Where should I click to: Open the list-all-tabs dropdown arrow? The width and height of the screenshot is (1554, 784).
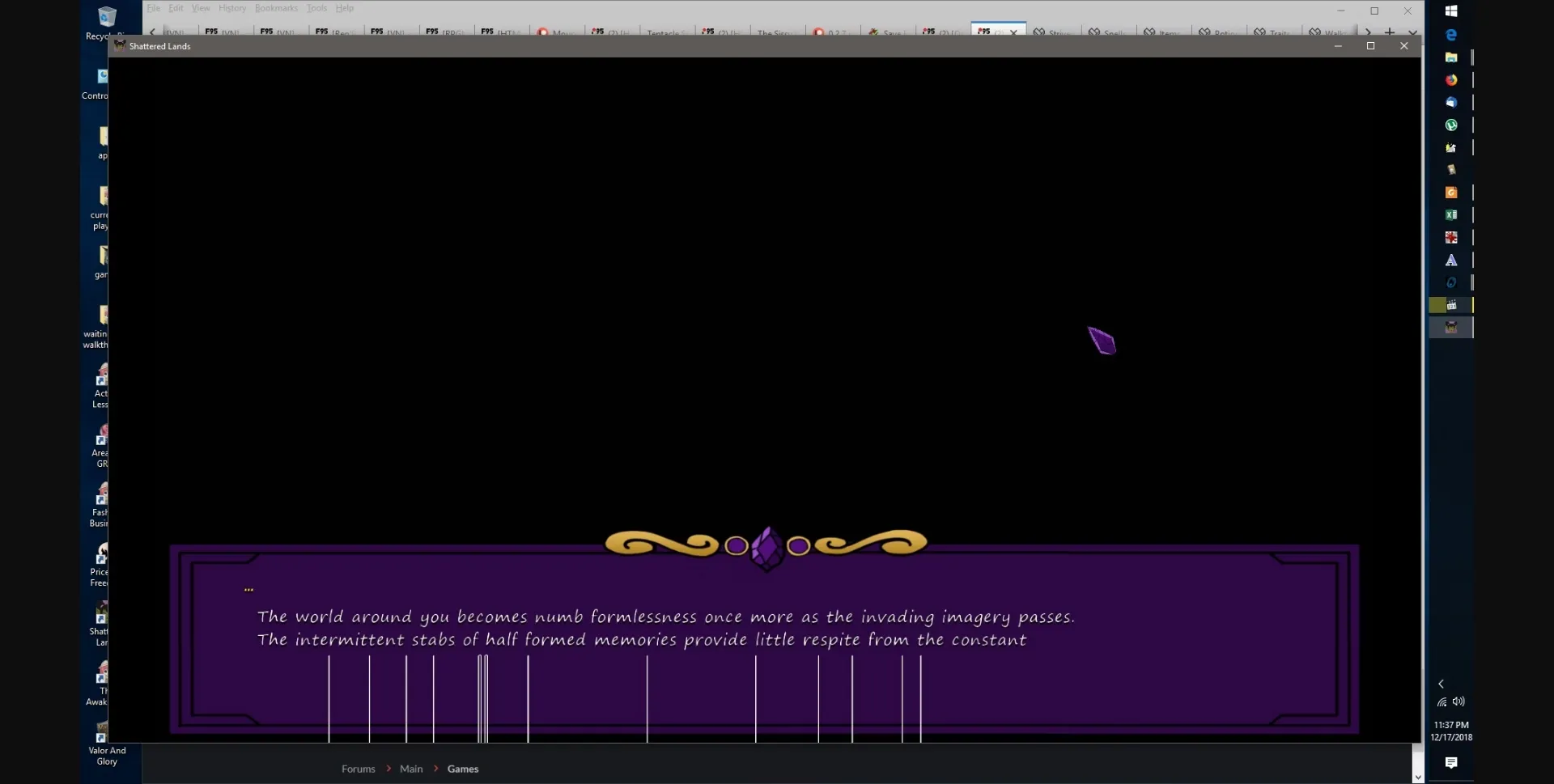1412,32
